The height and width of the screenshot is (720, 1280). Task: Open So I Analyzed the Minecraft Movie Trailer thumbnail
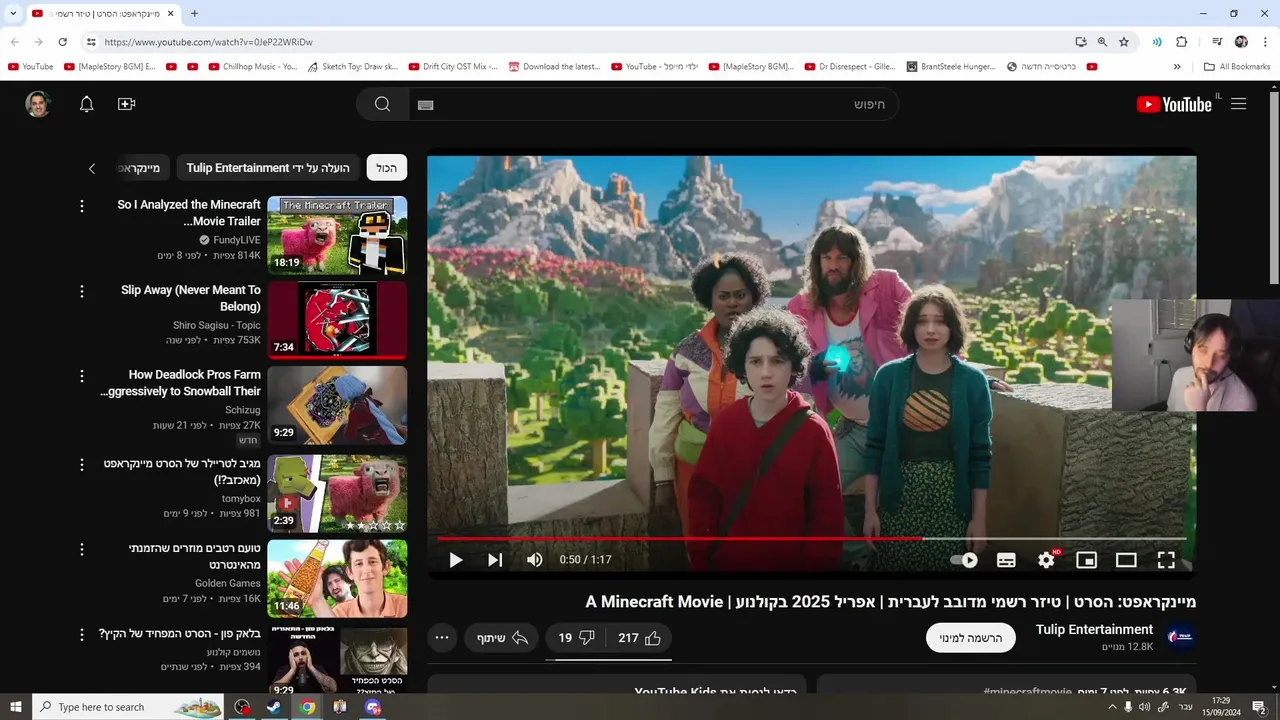[x=337, y=236]
